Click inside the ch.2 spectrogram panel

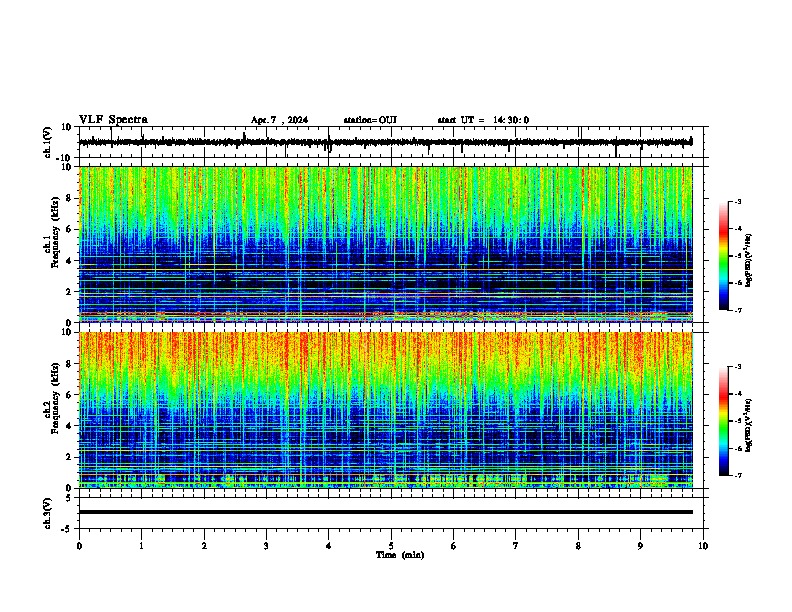pos(385,410)
